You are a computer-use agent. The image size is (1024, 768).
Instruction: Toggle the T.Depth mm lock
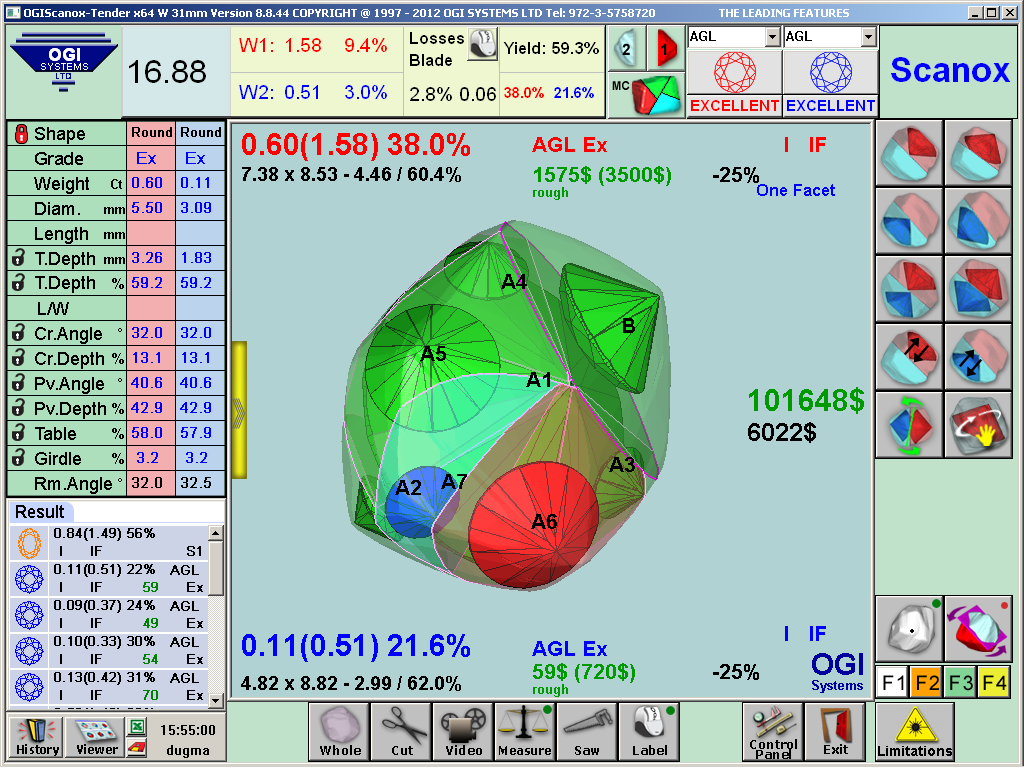[19, 259]
